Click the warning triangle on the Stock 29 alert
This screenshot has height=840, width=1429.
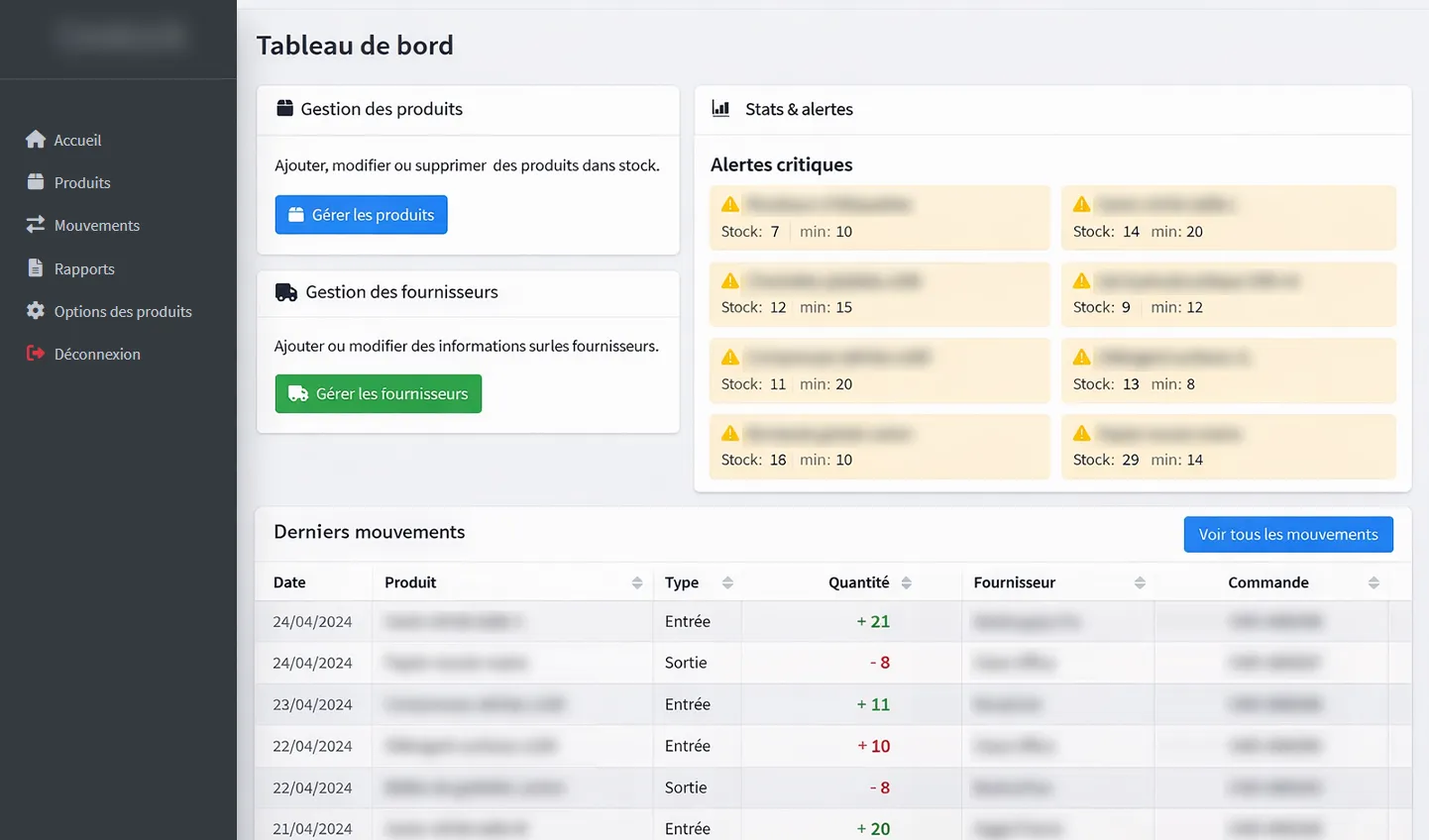(1080, 433)
